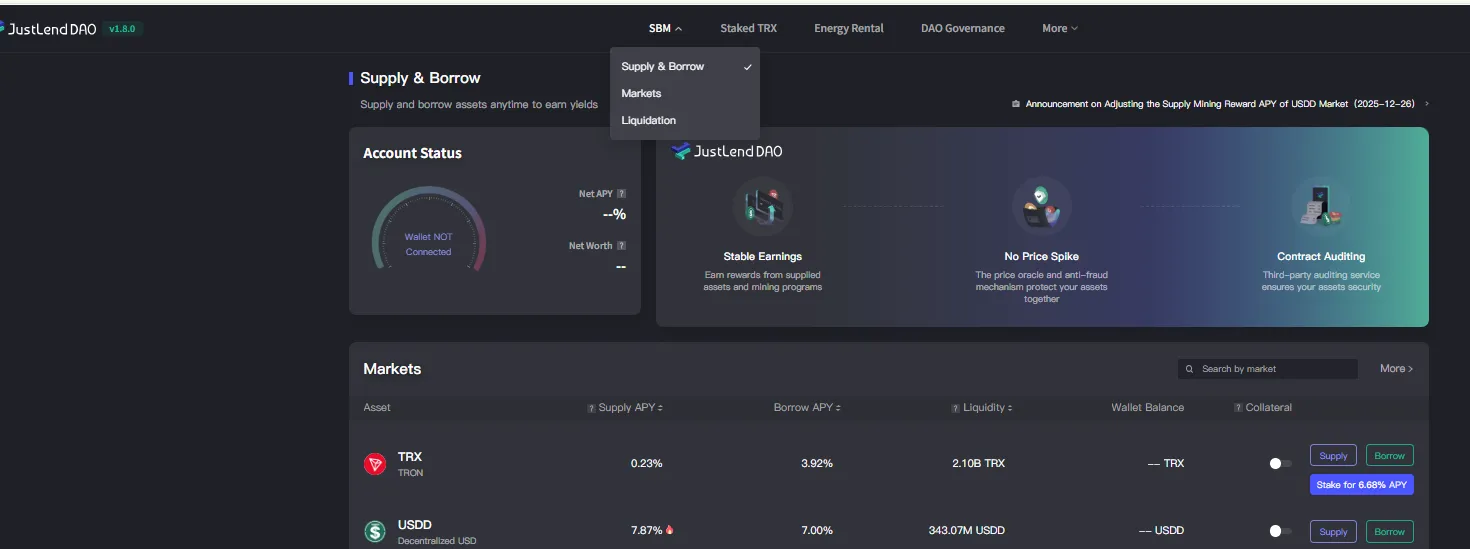Image resolution: width=1470 pixels, height=549 pixels.
Task: Click the Stable Earnings icon
Action: [x=762, y=207]
